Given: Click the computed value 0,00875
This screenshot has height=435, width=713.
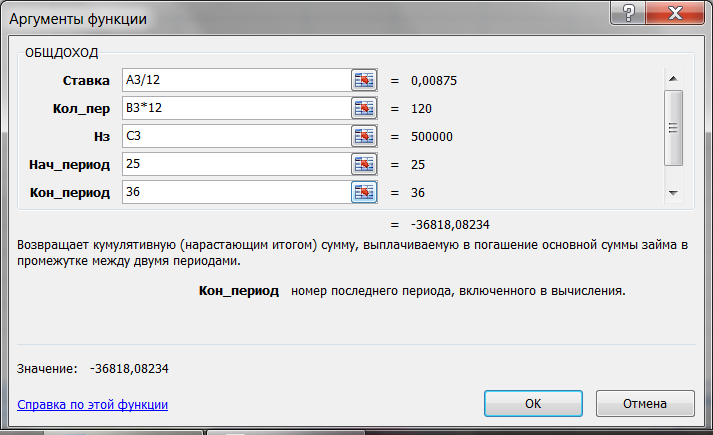Looking at the screenshot, I should tap(434, 81).
